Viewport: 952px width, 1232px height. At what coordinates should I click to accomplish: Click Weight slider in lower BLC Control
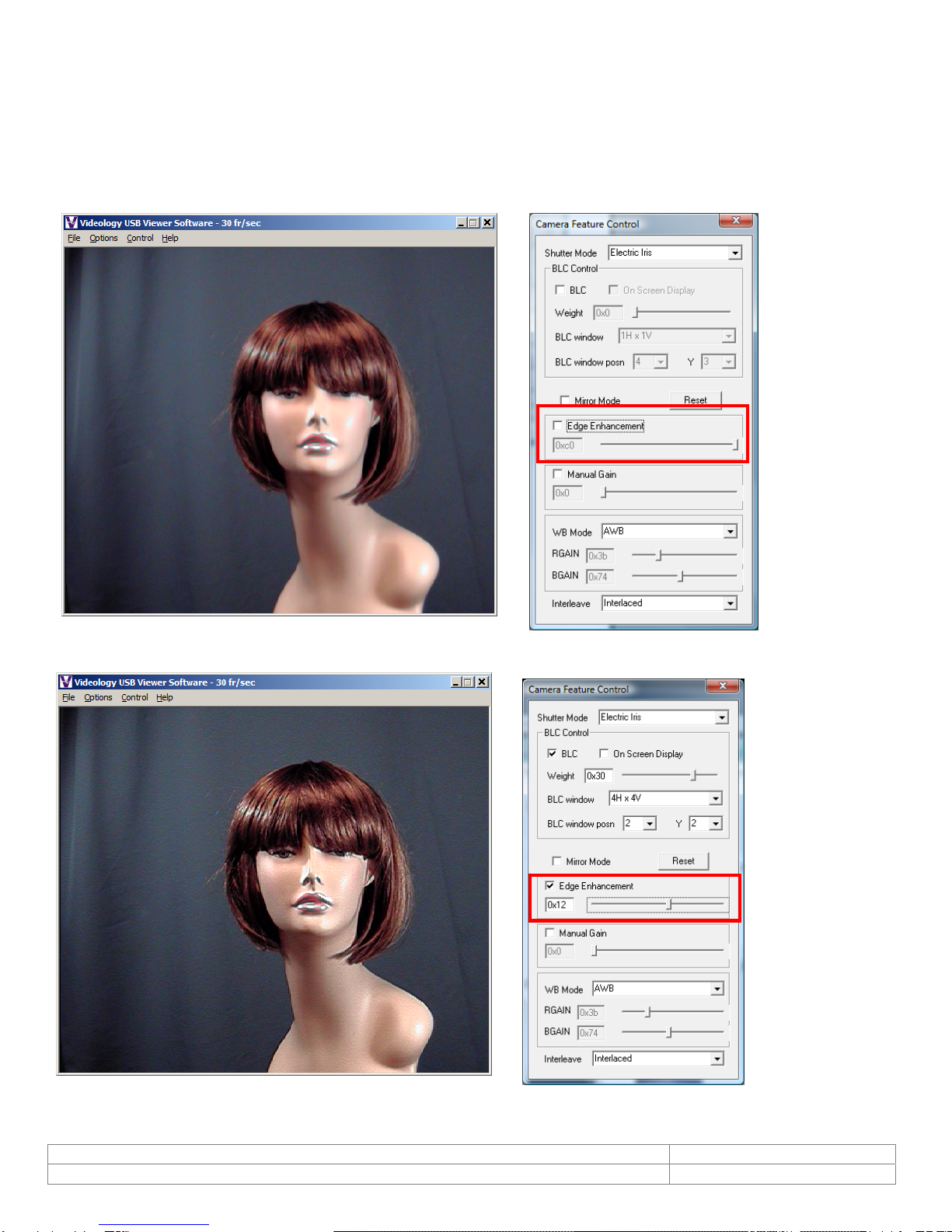(x=669, y=775)
